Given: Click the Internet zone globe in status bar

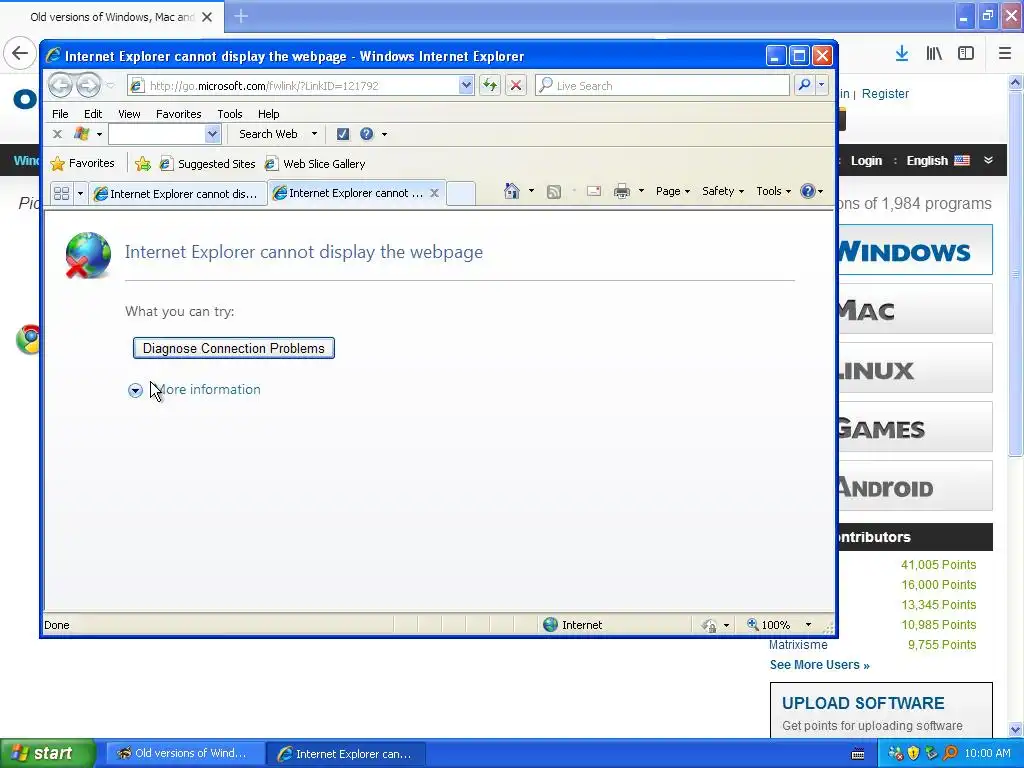Looking at the screenshot, I should [x=551, y=625].
